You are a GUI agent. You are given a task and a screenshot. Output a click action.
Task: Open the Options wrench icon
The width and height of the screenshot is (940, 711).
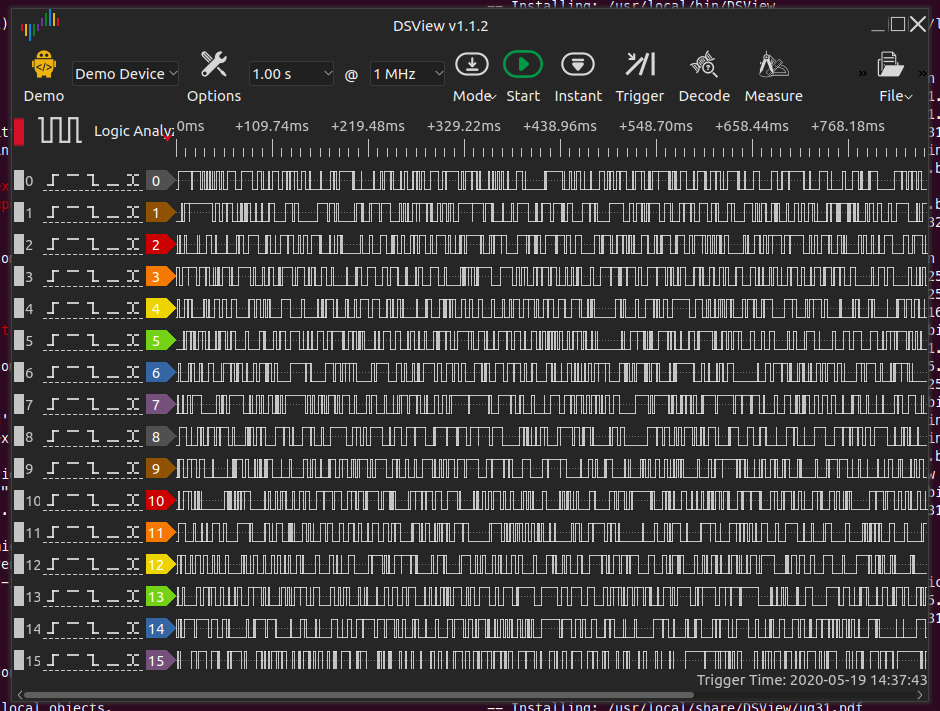[213, 66]
